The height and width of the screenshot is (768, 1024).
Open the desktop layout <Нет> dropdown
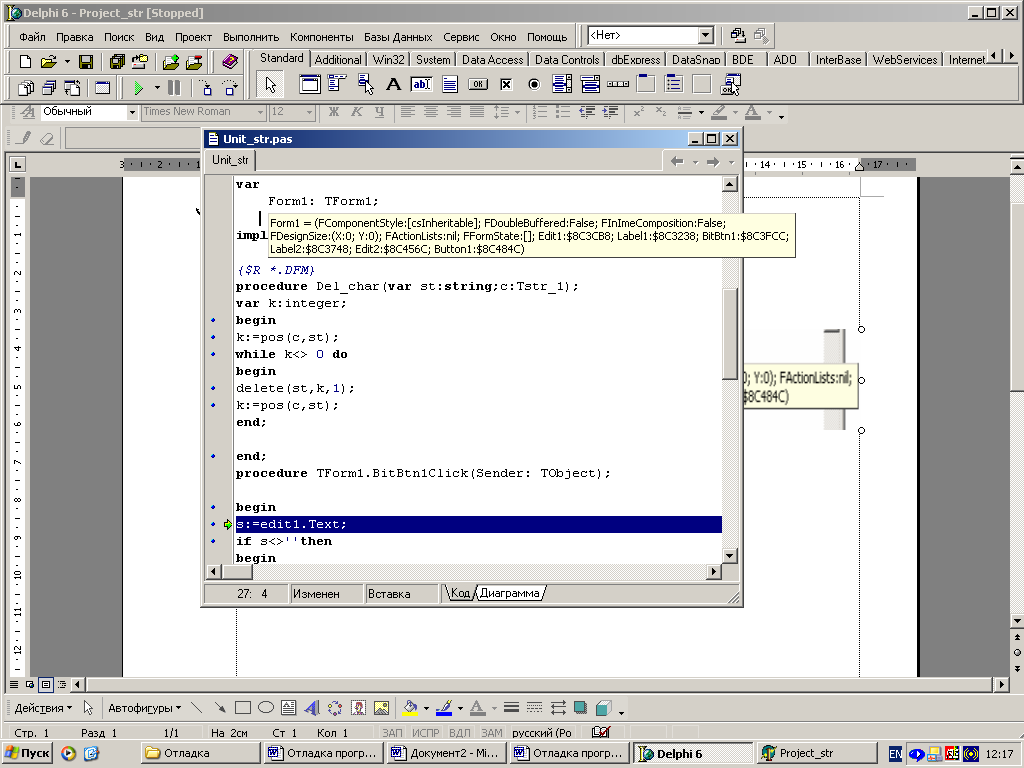pos(706,35)
